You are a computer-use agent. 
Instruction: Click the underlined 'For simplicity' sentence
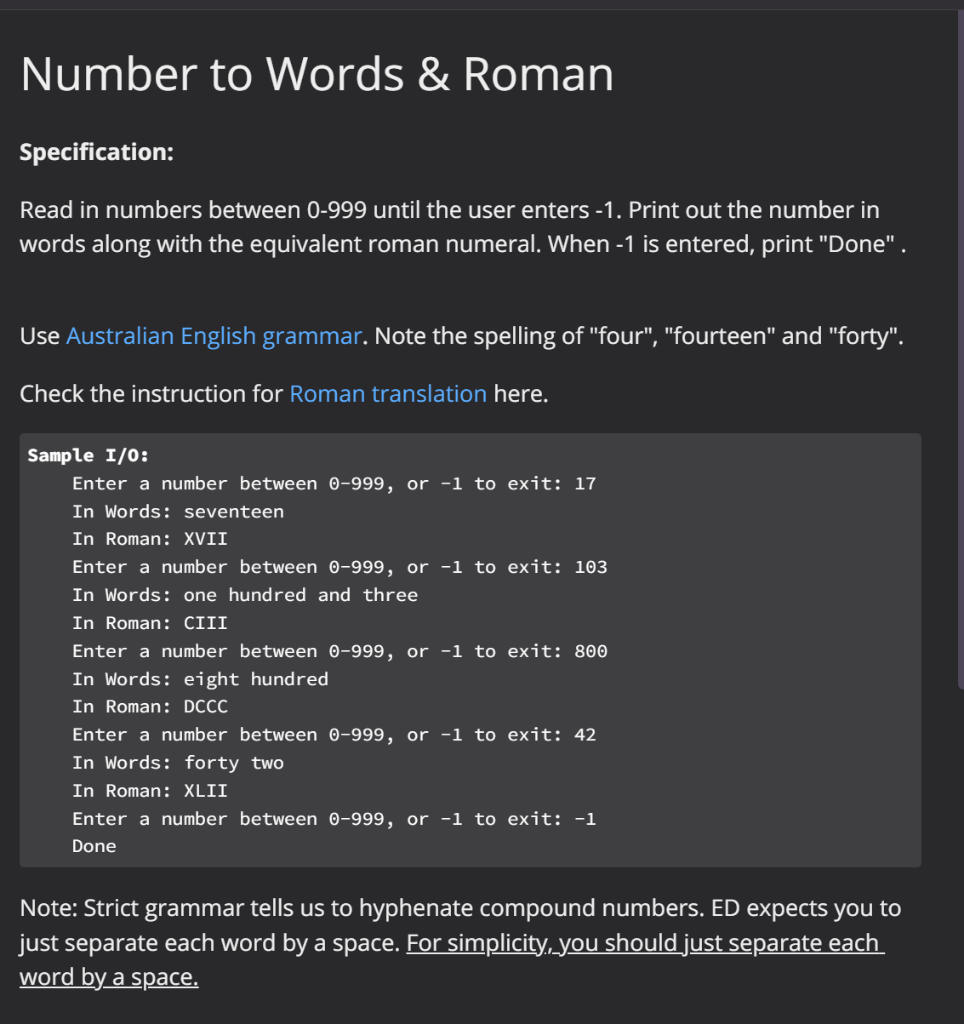tap(452, 960)
